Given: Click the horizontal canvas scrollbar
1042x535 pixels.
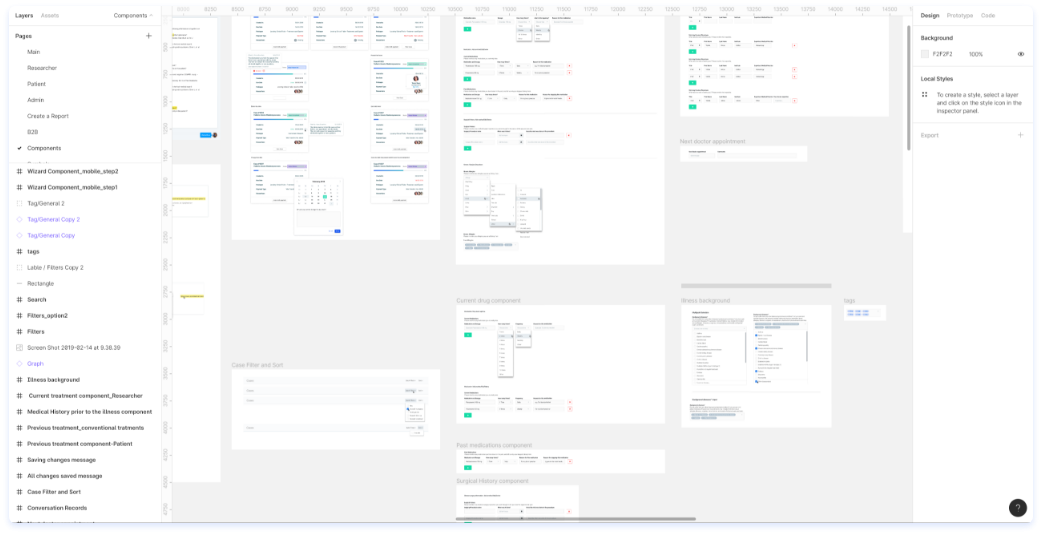Looking at the screenshot, I should pos(575,519).
